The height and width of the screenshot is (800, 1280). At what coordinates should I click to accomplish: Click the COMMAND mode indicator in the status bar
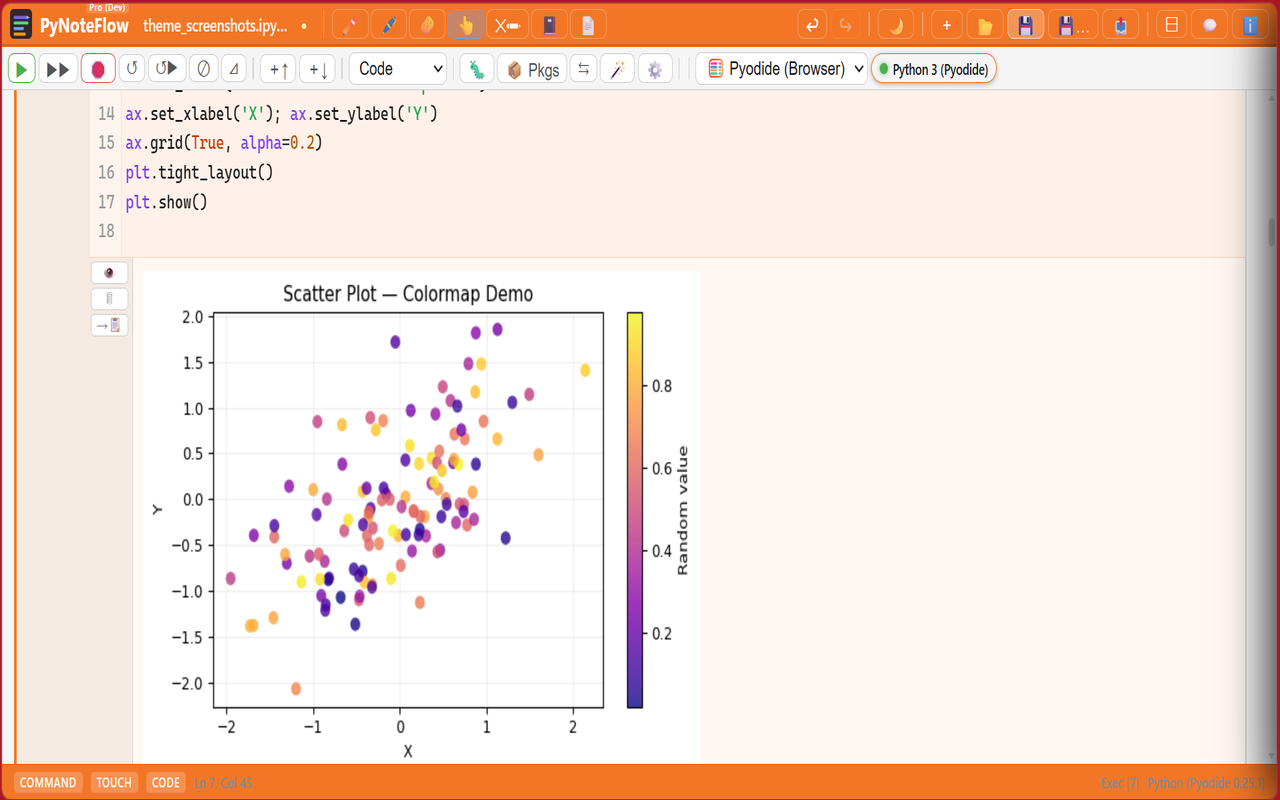(x=48, y=783)
